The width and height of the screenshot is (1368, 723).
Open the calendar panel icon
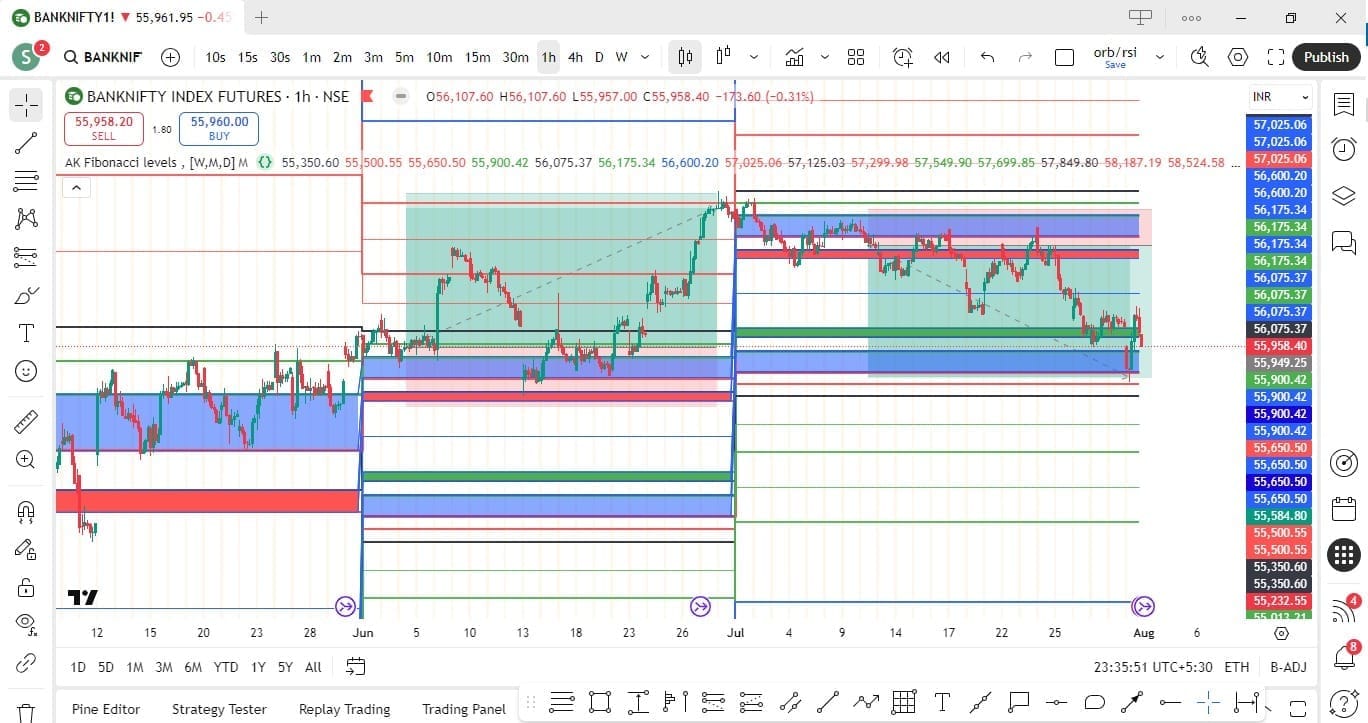[x=1344, y=508]
